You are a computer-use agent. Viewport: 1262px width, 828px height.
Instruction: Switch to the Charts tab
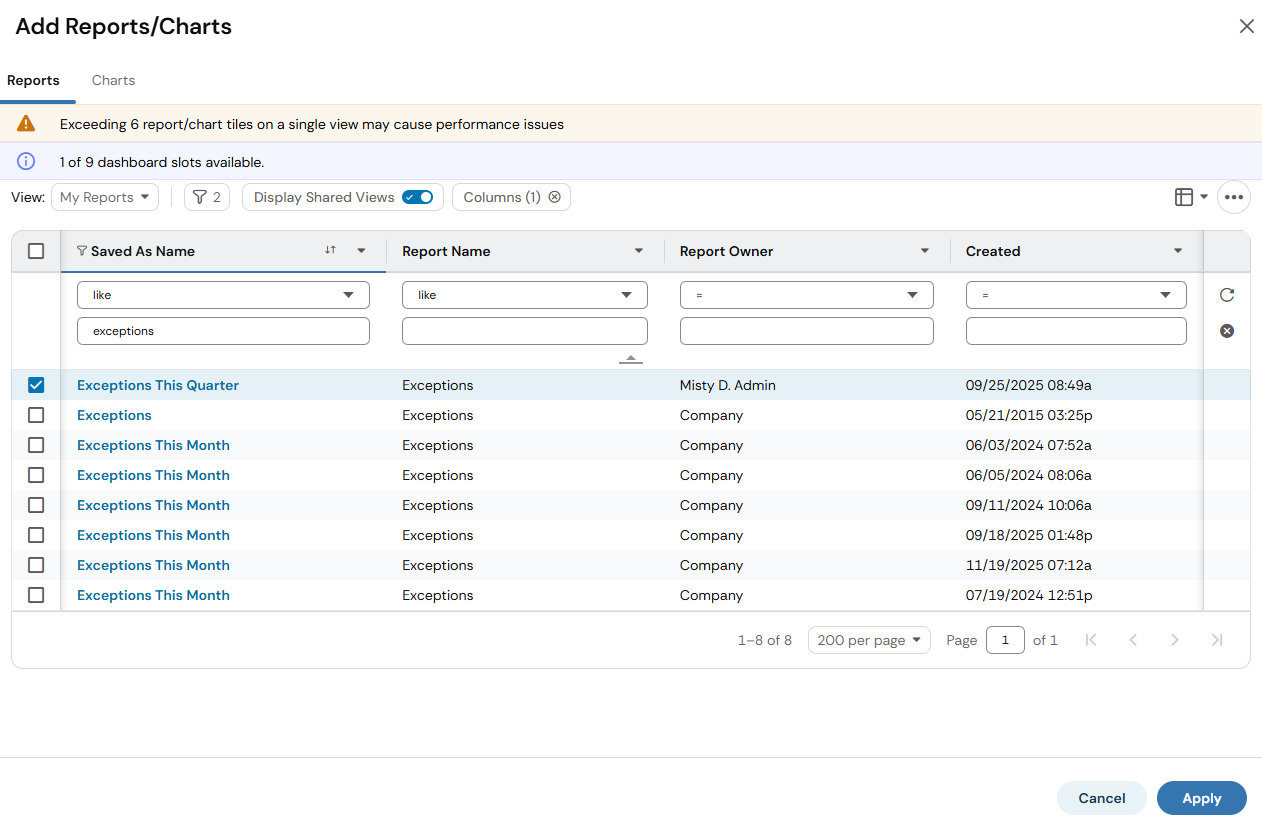(113, 80)
